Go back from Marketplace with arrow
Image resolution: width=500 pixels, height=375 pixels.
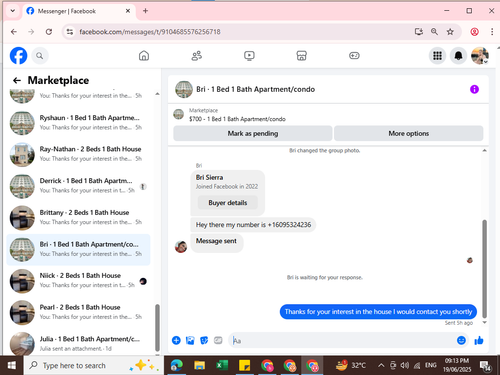click(x=17, y=80)
